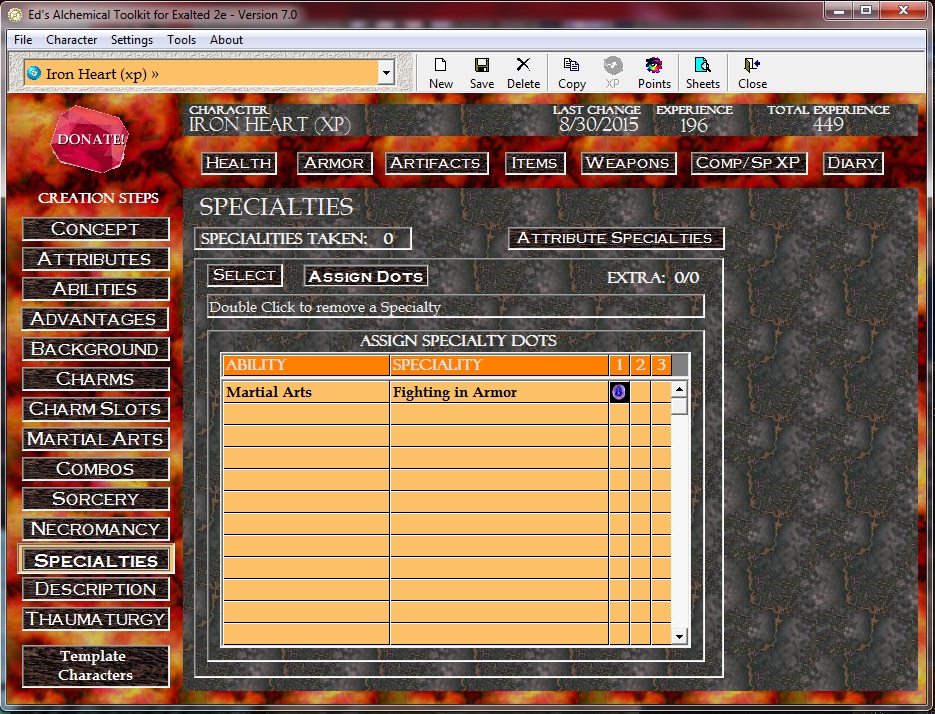This screenshot has height=714, width=935.
Task: Open the Points summary icon
Action: coord(654,73)
